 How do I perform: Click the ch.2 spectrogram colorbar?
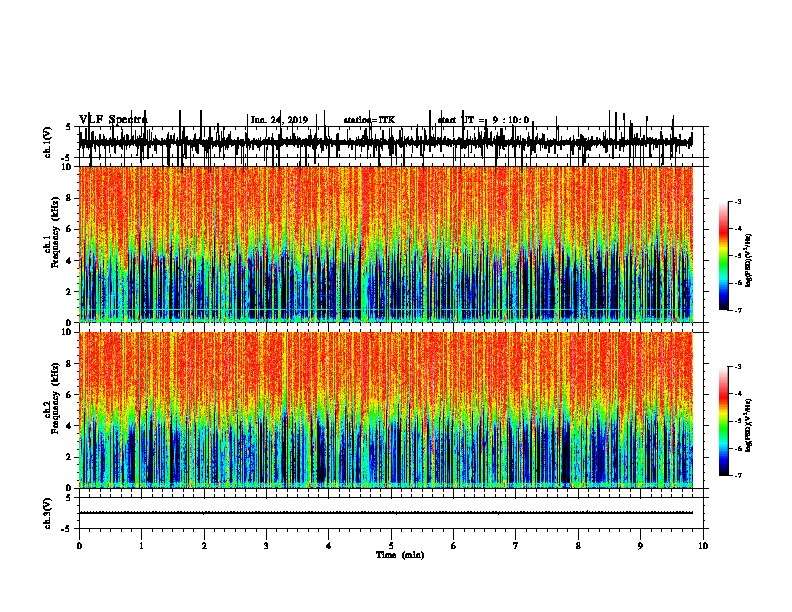click(x=723, y=421)
